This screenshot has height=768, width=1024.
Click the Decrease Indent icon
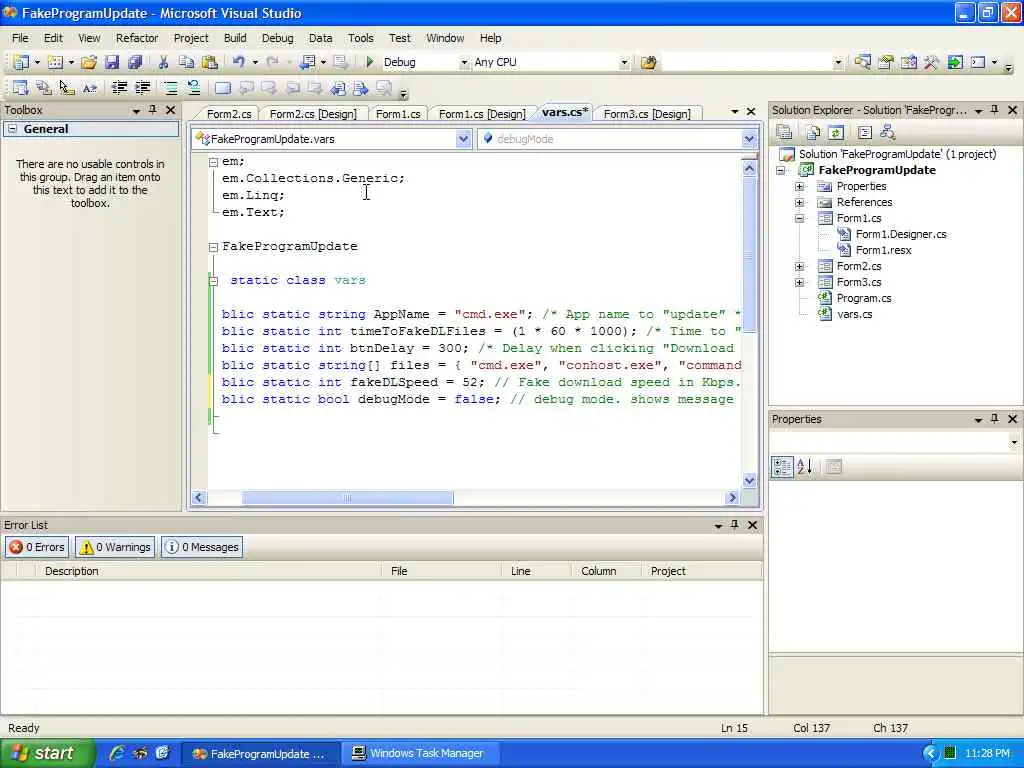pyautogui.click(x=119, y=88)
